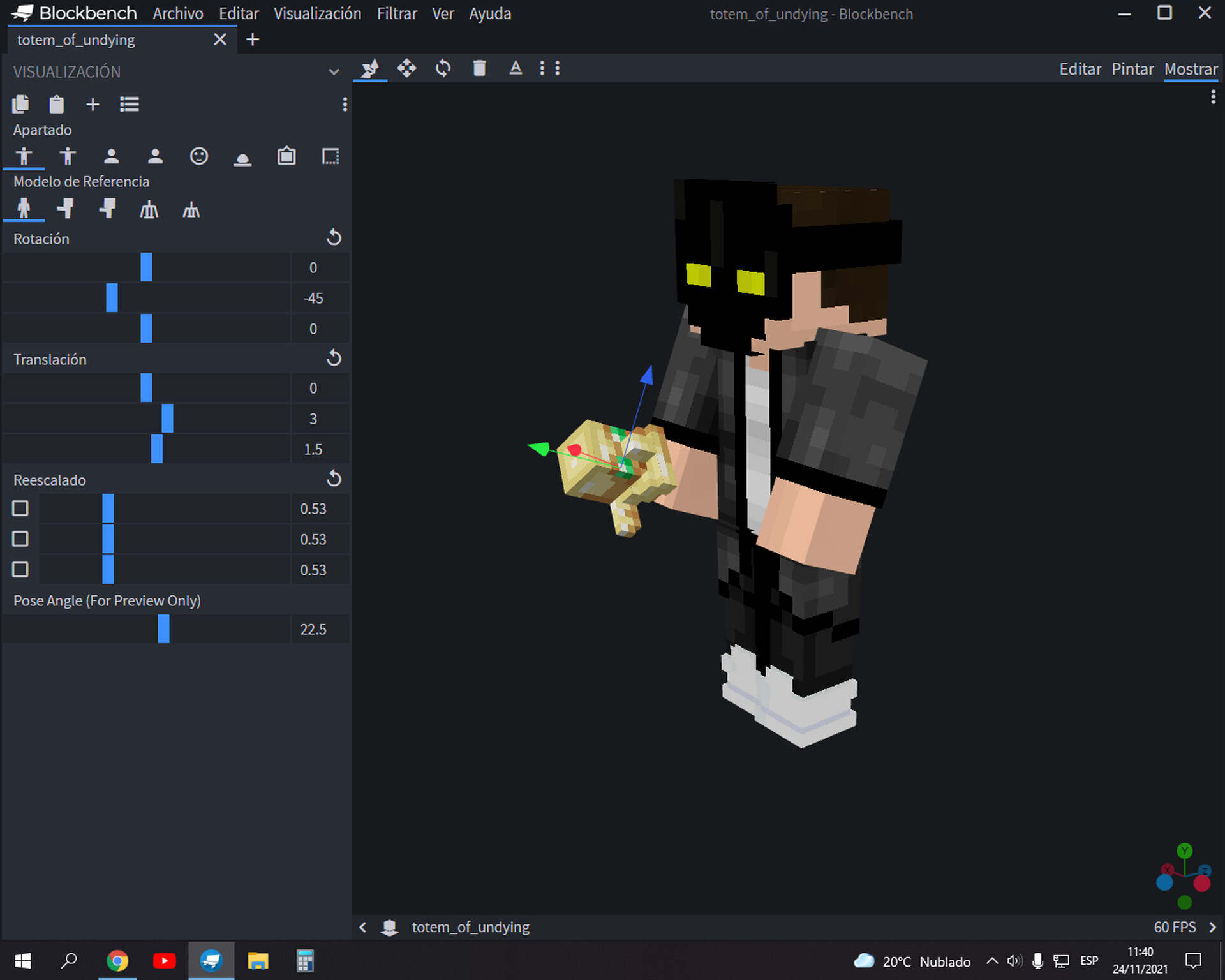This screenshot has width=1225, height=980.
Task: Select the head slot icon under Apartado
Action: (x=199, y=156)
